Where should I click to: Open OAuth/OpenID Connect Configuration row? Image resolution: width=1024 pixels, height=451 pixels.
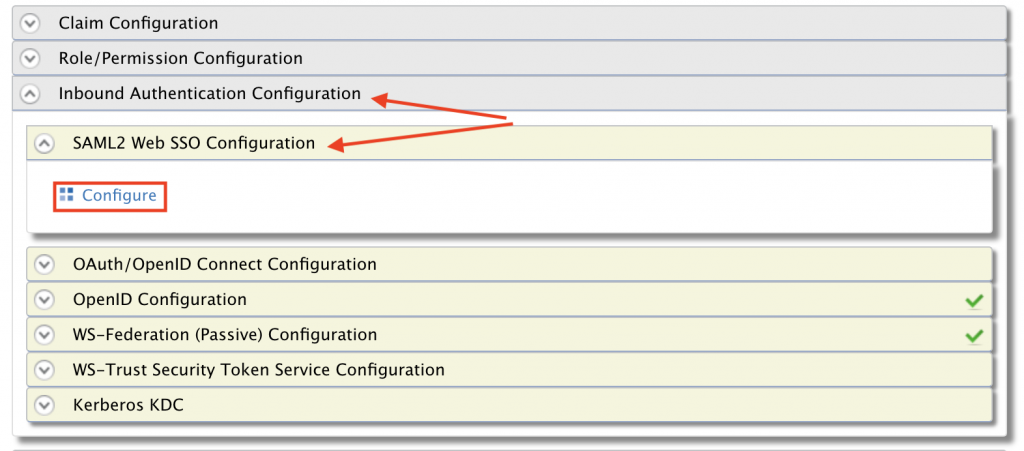pyautogui.click(x=224, y=265)
